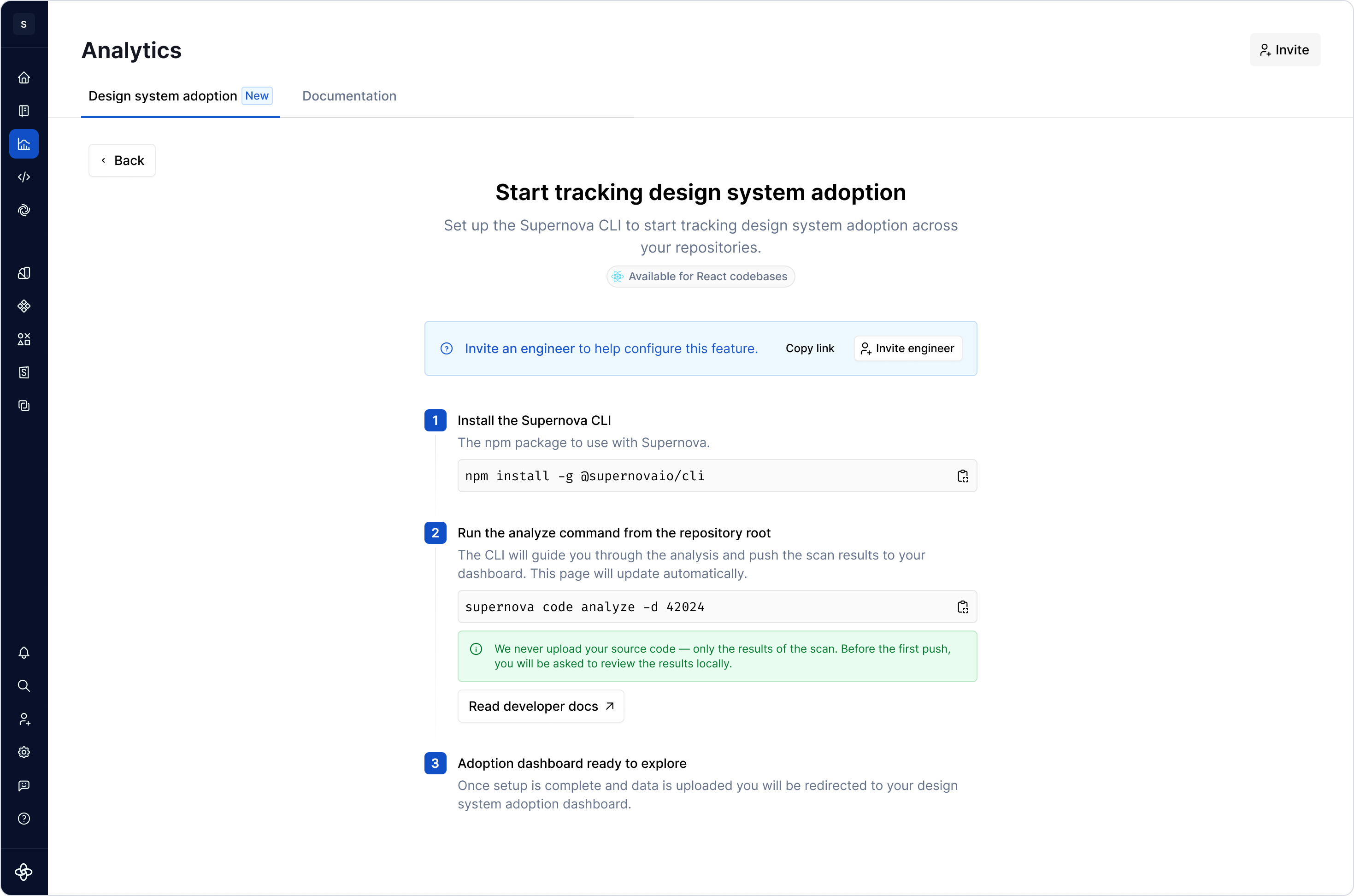Click "Run the analyze command from the repository root"

pyautogui.click(x=614, y=533)
